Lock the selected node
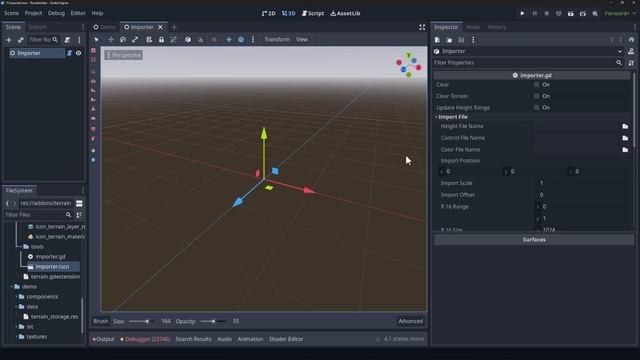The image size is (640, 360). pos(161,40)
